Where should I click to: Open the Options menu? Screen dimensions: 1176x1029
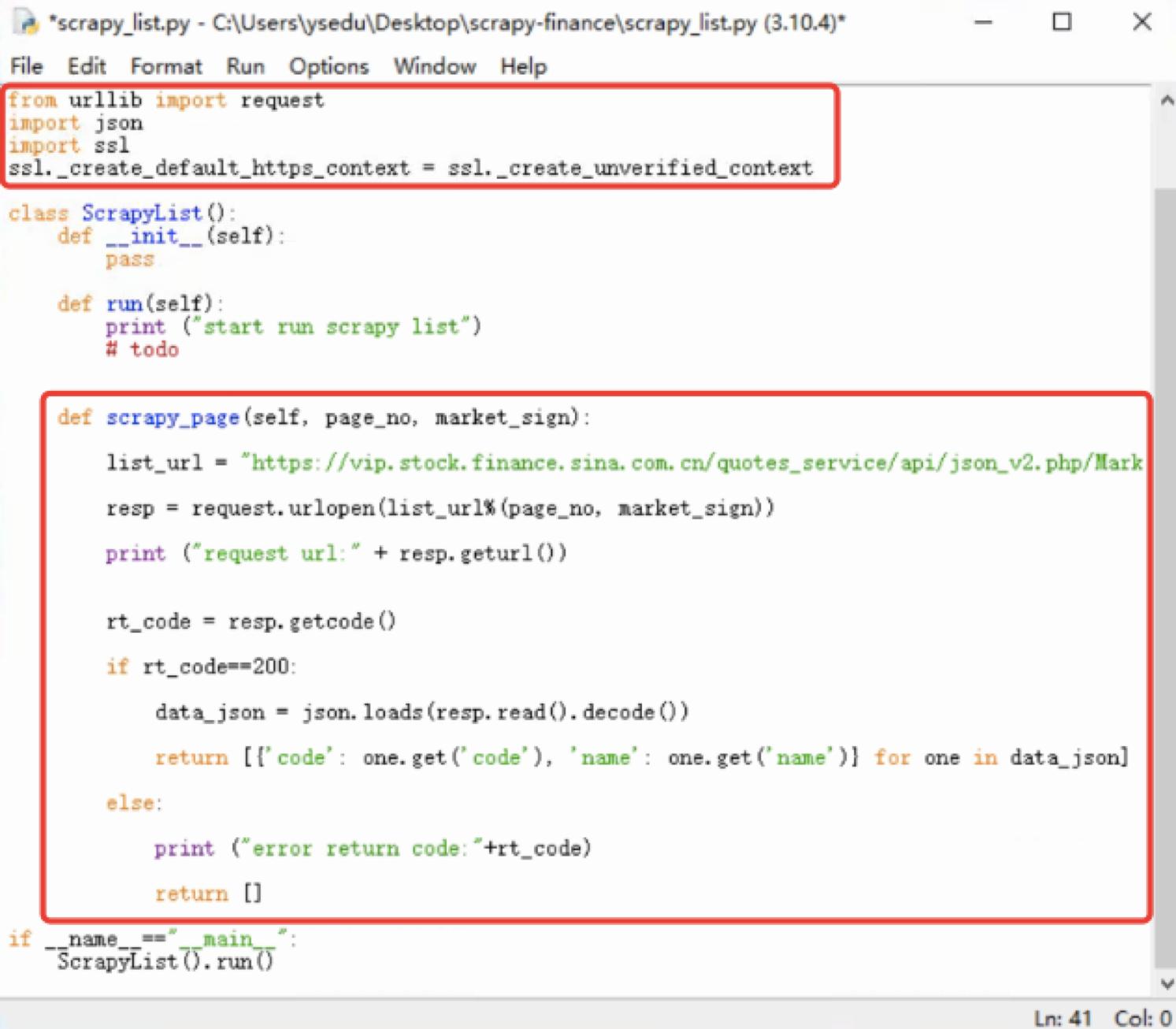click(x=328, y=66)
